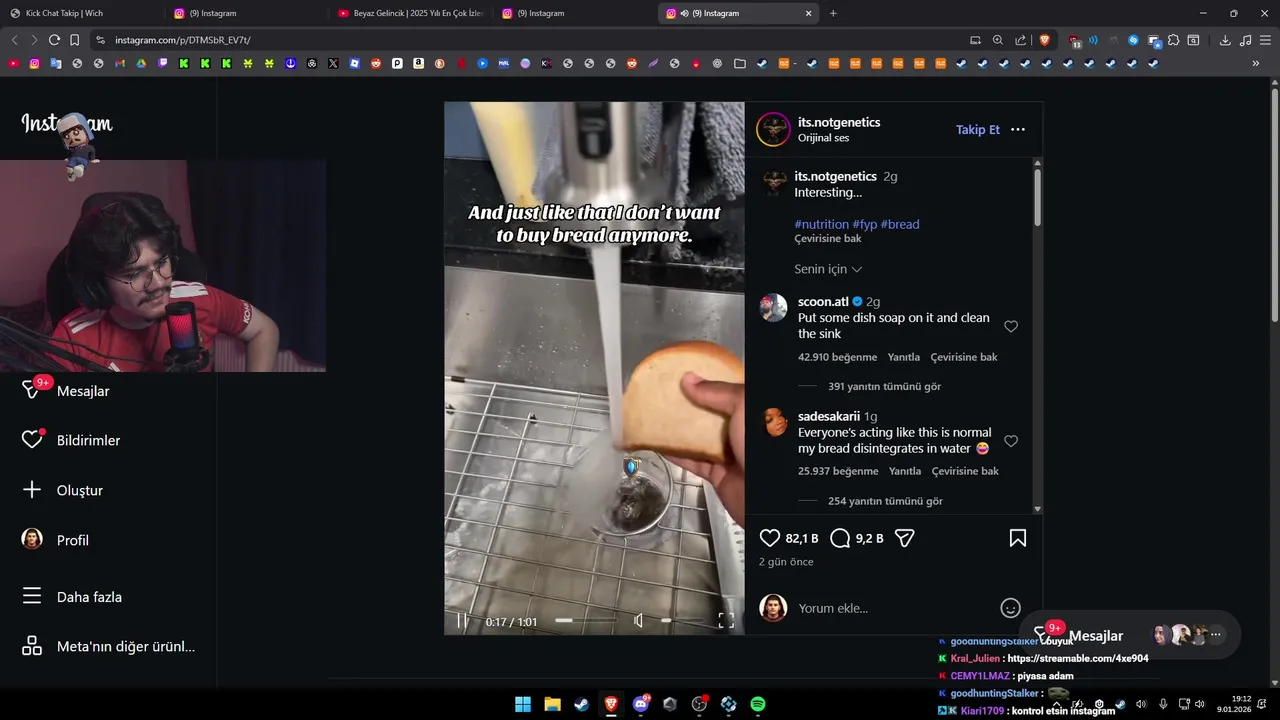View 42.910 likes on scoon.atl's comment
The image size is (1280, 720).
pyautogui.click(x=837, y=357)
